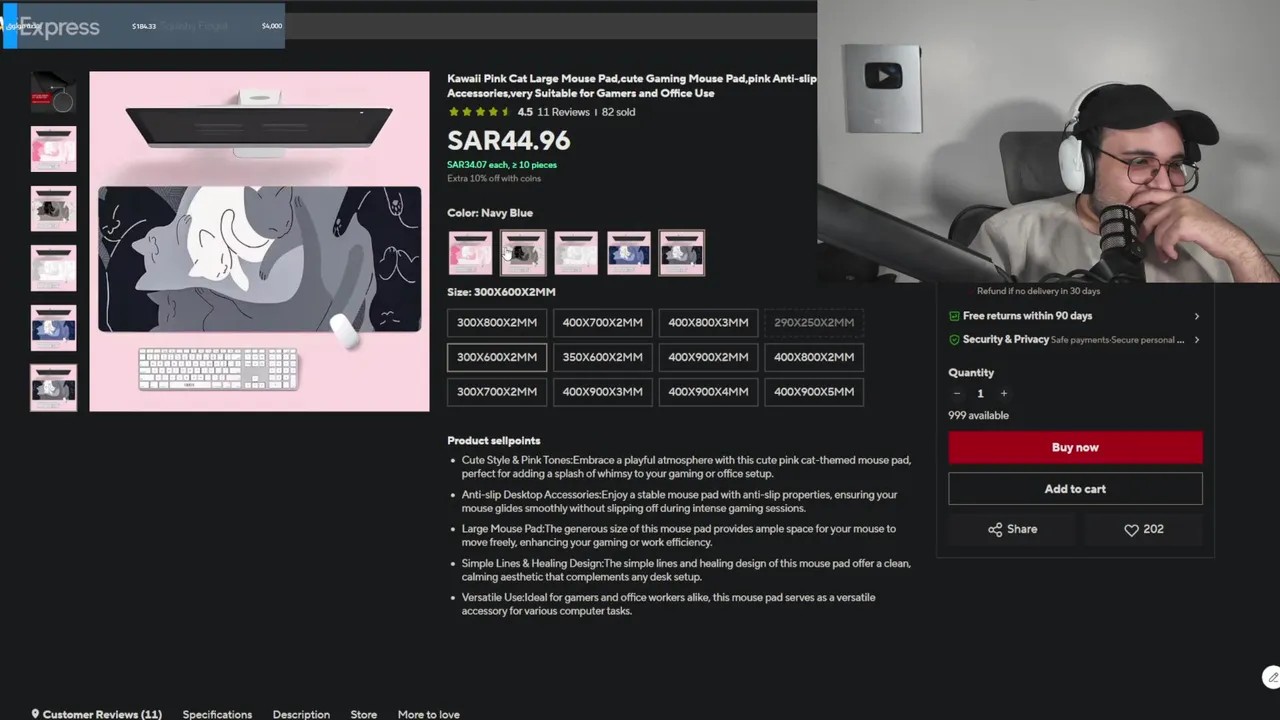Click the main product image
Image resolution: width=1280 pixels, height=720 pixels.
tap(259, 241)
